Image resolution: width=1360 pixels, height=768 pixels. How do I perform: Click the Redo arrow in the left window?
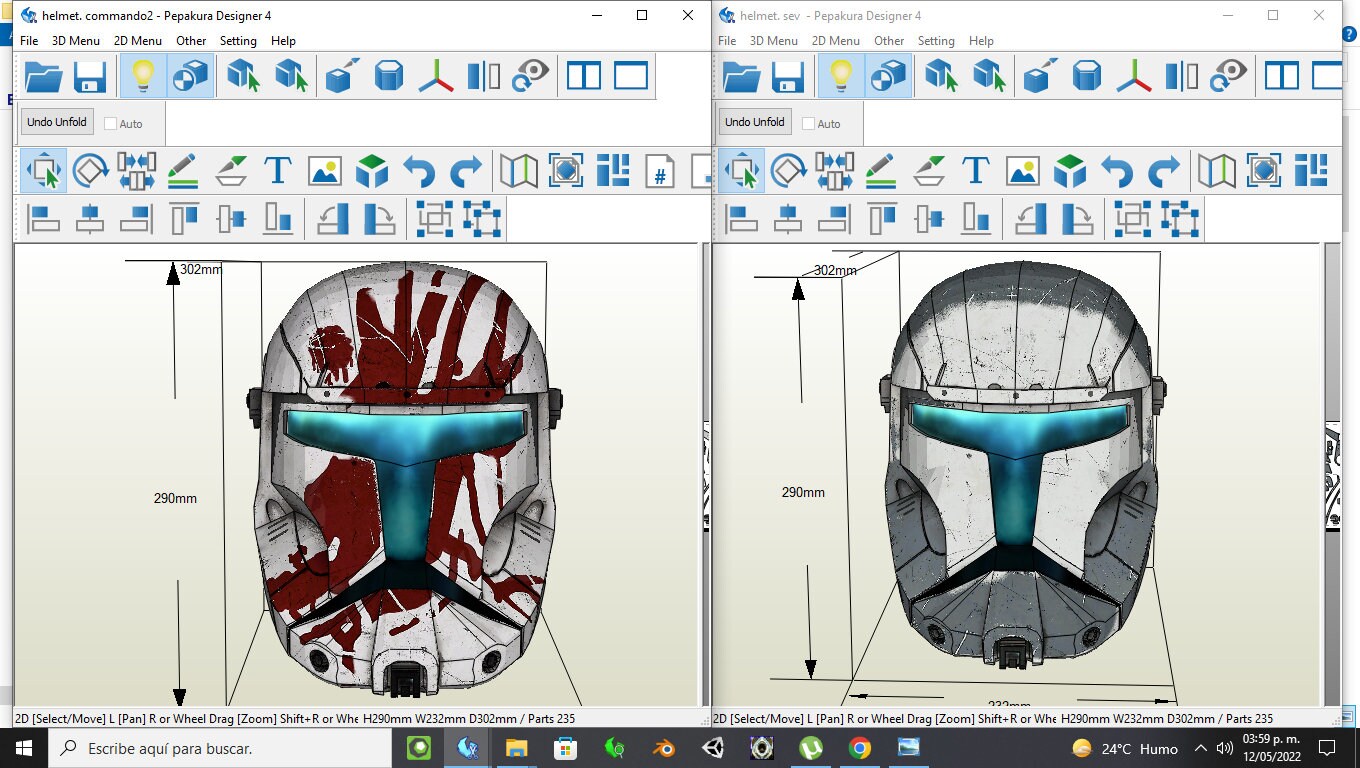coord(466,170)
